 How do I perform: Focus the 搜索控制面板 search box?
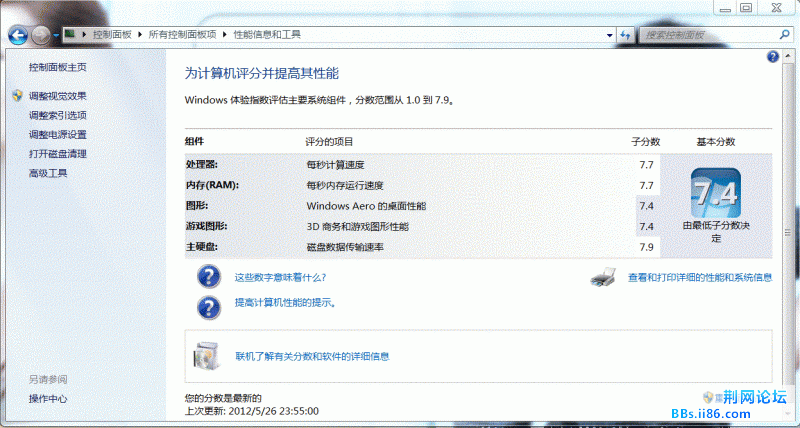[709, 35]
